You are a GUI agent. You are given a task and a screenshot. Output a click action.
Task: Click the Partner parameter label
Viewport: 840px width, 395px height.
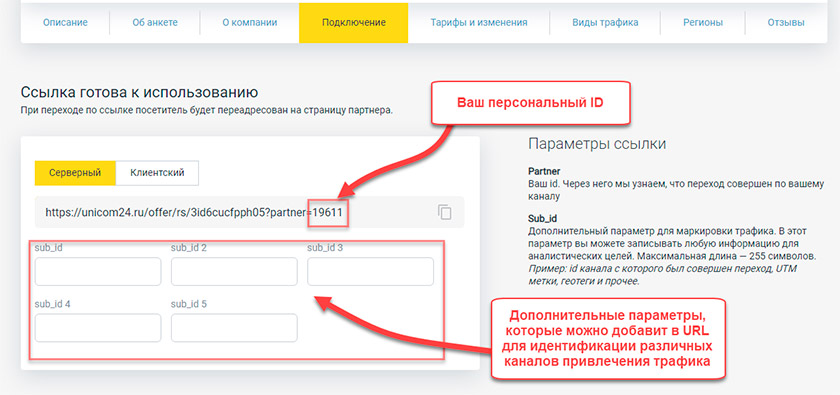coord(544,172)
